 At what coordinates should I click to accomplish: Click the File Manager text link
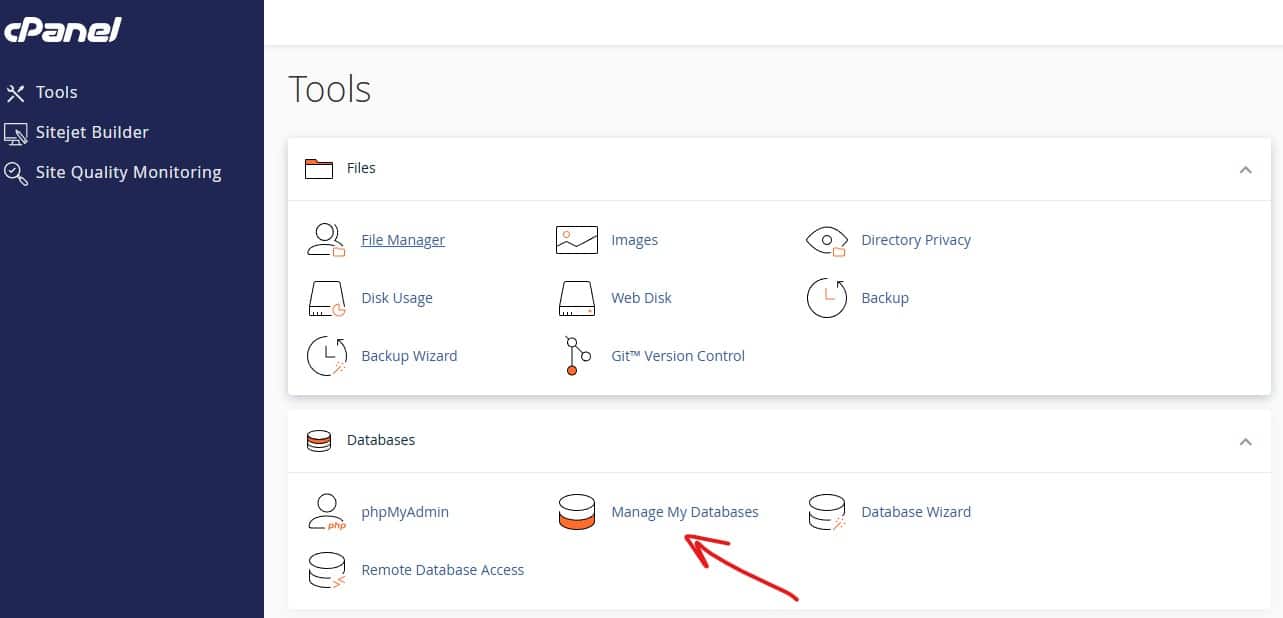pos(403,240)
